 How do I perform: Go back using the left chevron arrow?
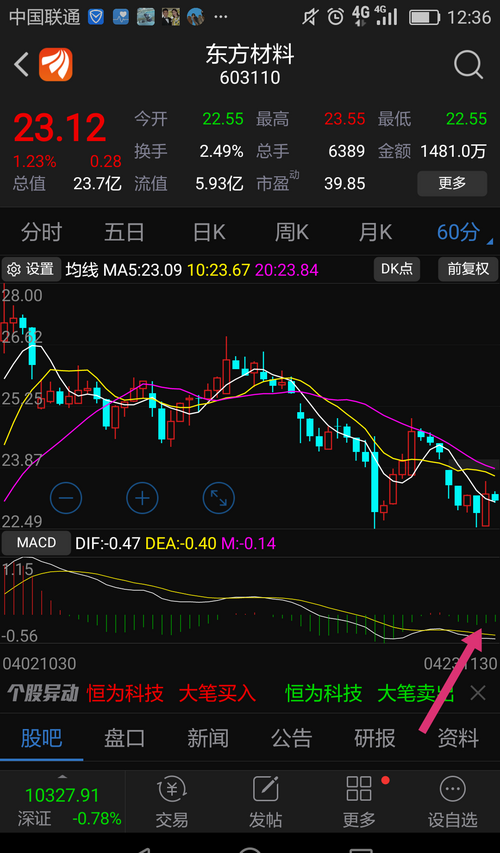click(x=21, y=65)
